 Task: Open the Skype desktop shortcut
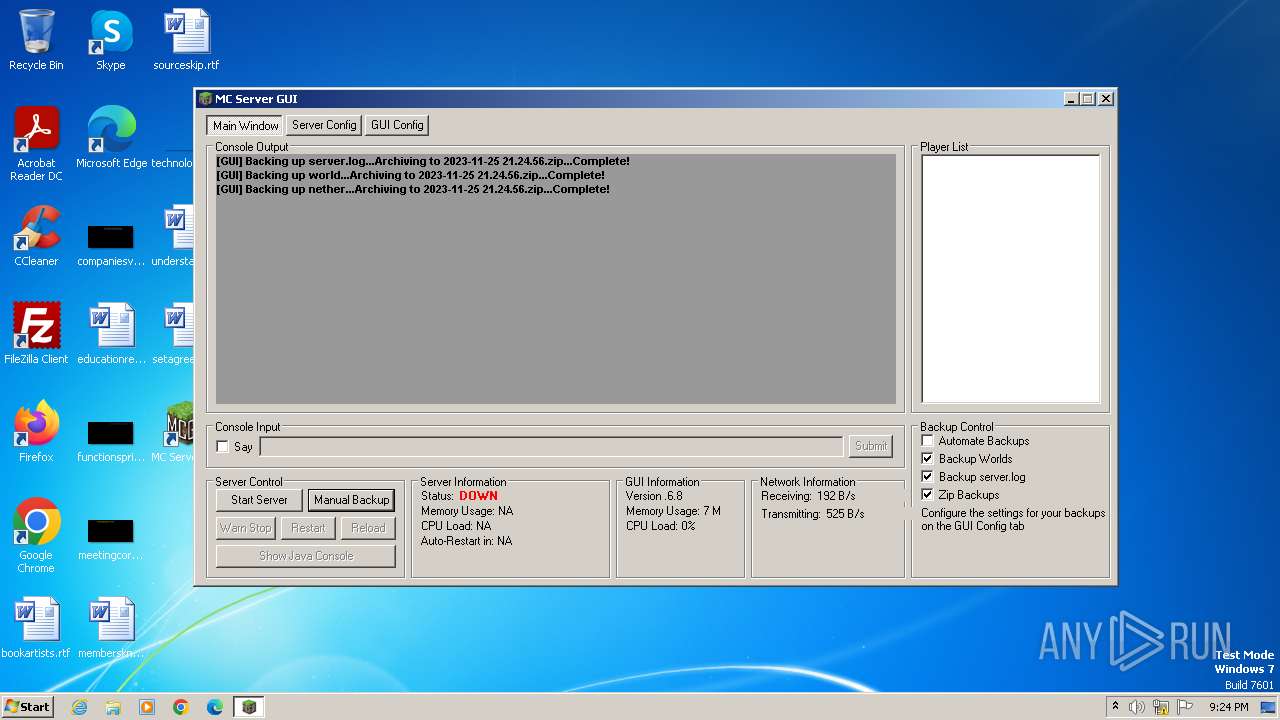[110, 40]
